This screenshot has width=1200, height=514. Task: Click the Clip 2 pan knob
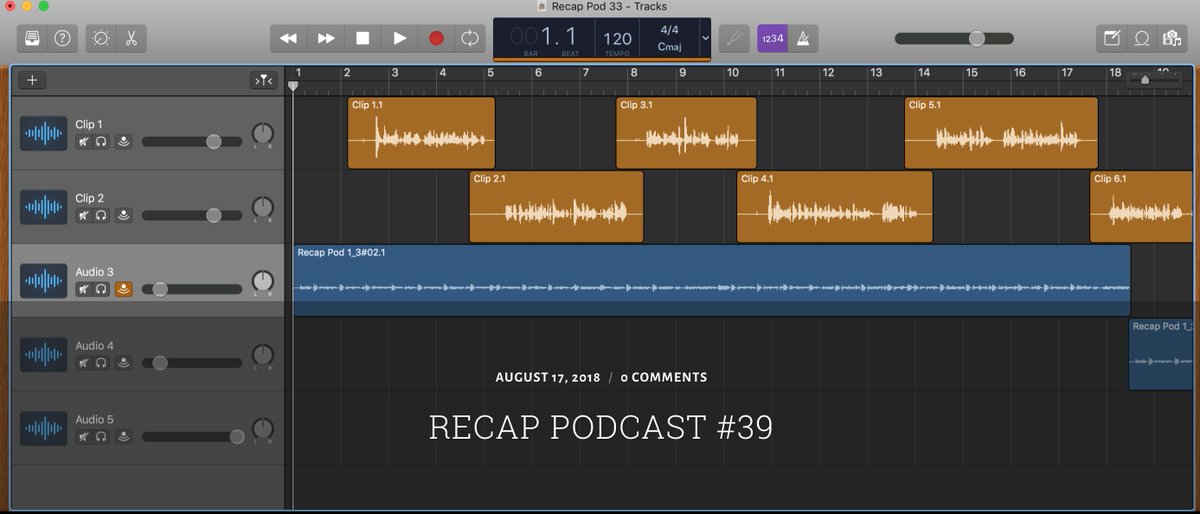click(x=262, y=207)
